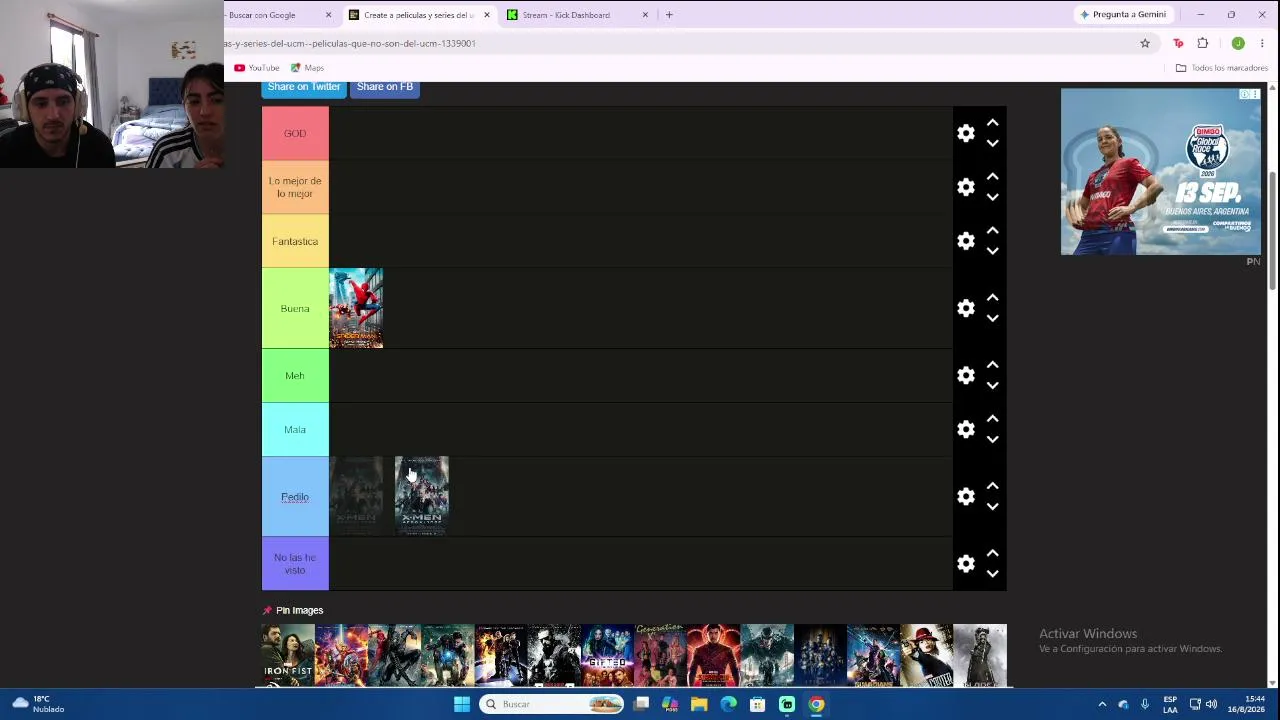Image resolution: width=1280 pixels, height=720 pixels.
Task: Pick the Venom poster
Action: (x=767, y=655)
